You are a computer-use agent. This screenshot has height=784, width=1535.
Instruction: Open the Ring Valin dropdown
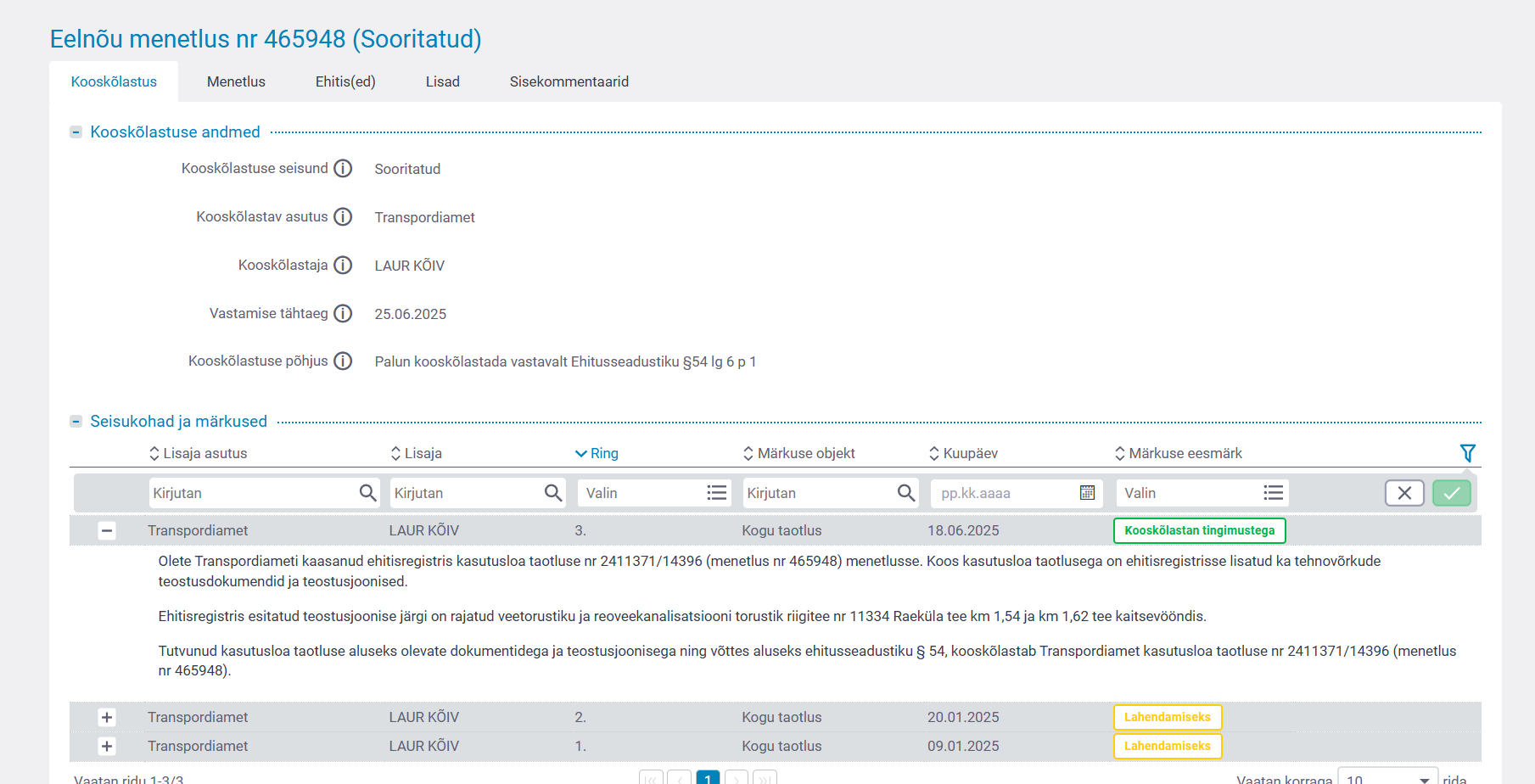point(655,493)
